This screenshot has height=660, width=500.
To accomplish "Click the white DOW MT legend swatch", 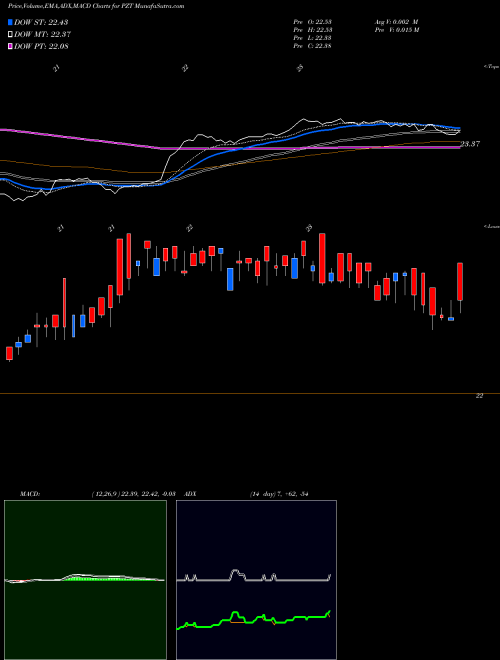I will point(10,35).
